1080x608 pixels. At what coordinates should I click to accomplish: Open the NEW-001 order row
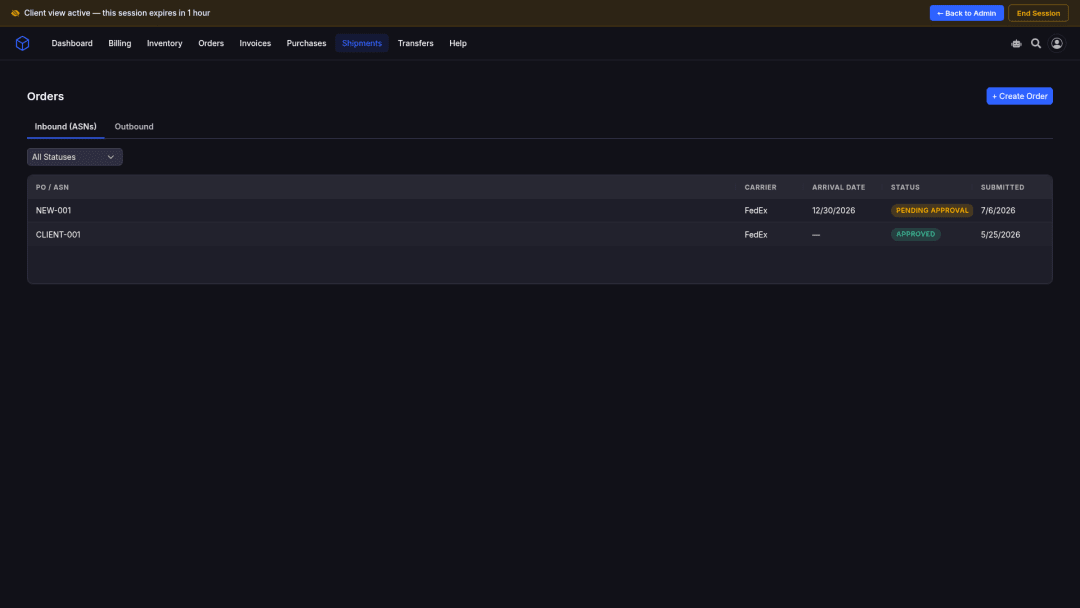539,211
